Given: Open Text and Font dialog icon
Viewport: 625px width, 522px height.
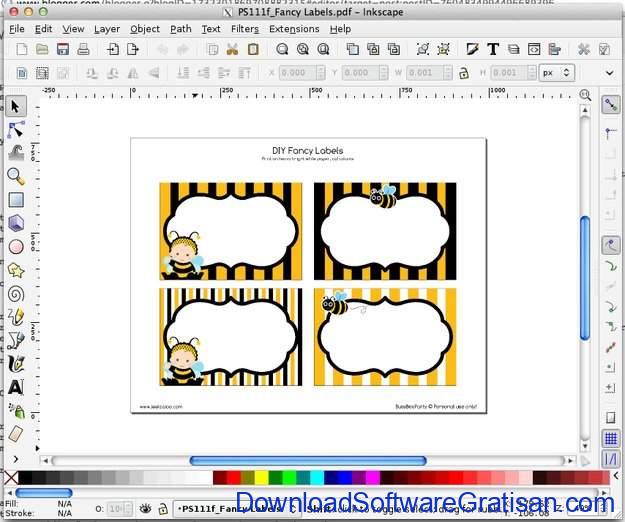Looking at the screenshot, I should pyautogui.click(x=493, y=49).
